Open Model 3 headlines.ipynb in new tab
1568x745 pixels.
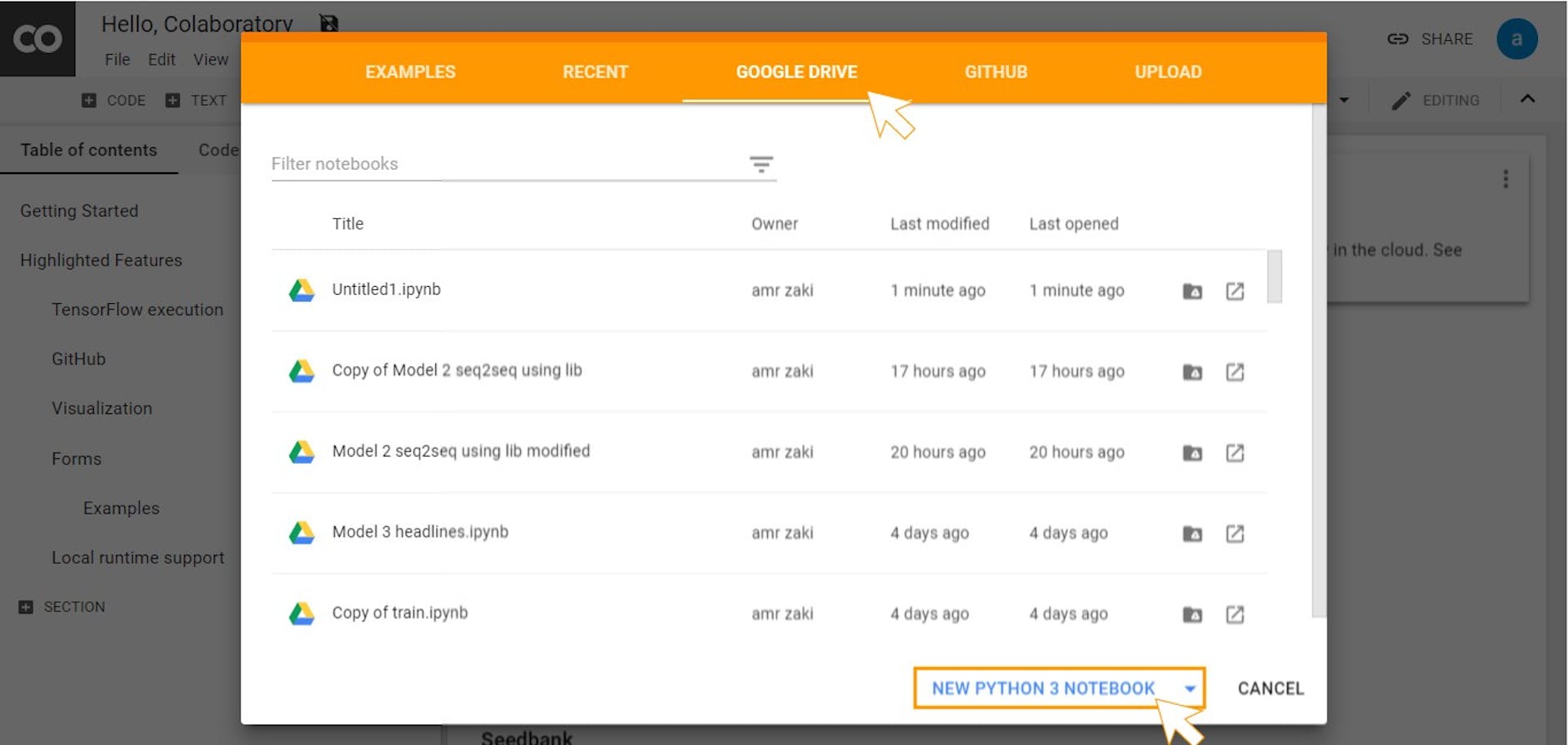(x=1235, y=533)
